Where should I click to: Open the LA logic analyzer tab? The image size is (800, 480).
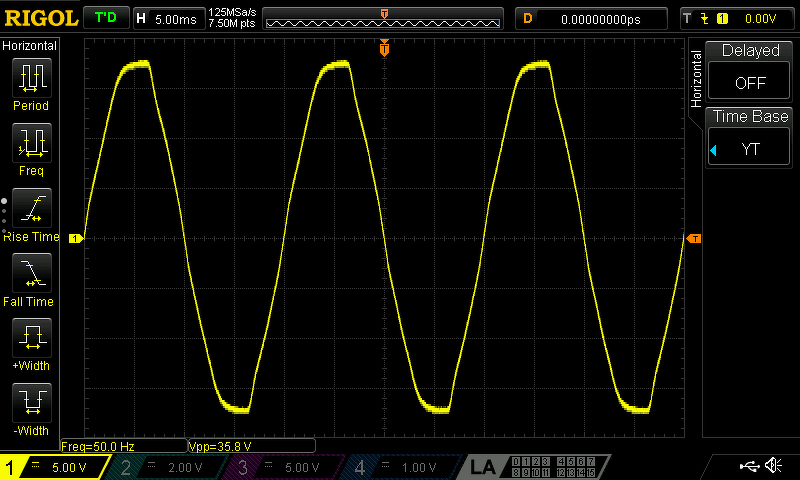coord(482,467)
